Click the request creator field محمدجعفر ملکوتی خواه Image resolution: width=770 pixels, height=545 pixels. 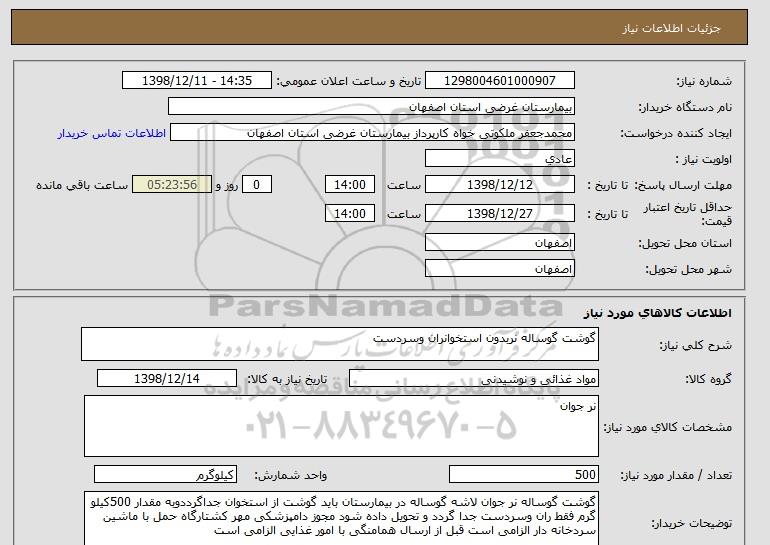pos(372,133)
